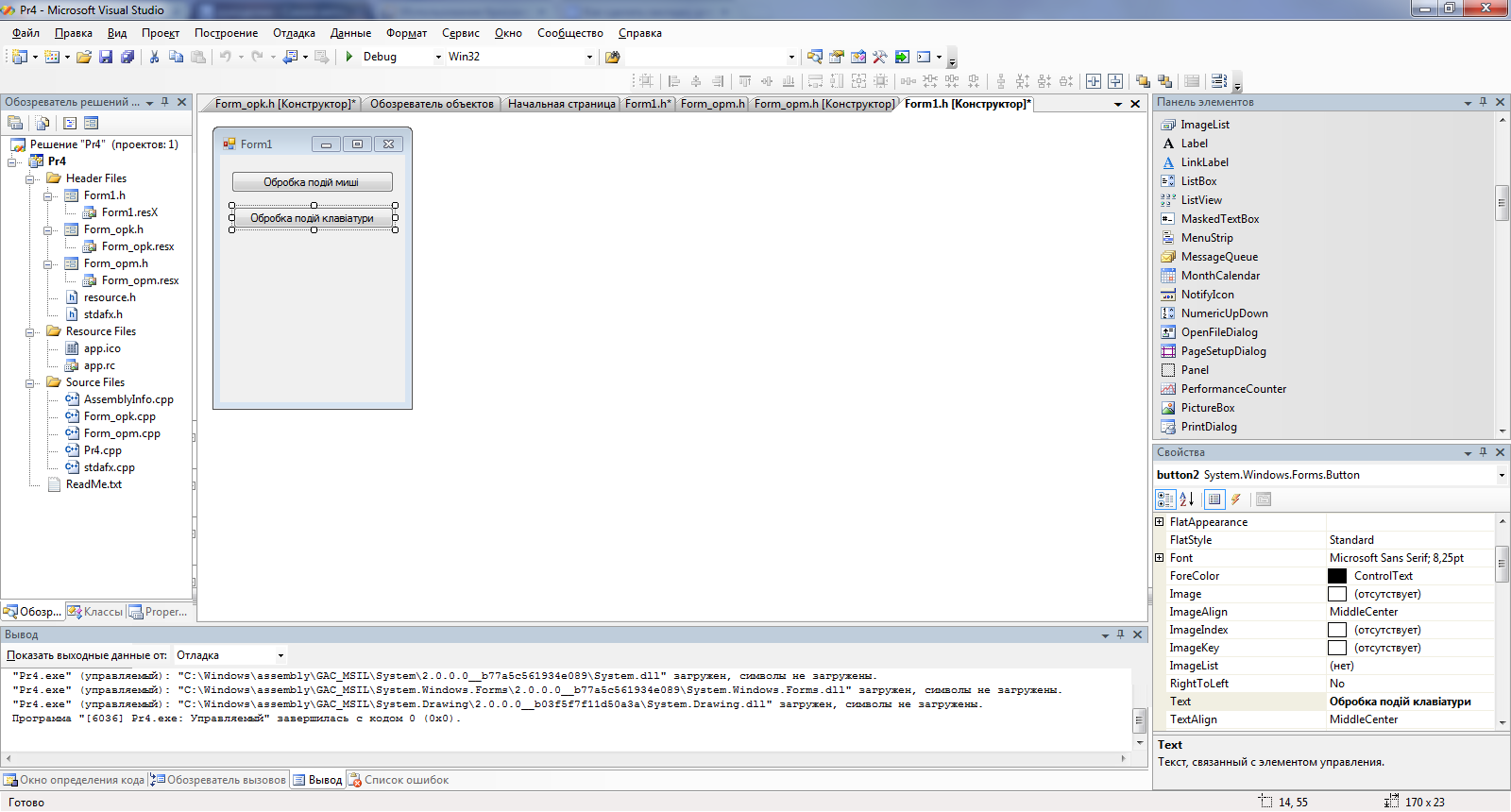Click the Find in Files toolbar icon
The height and width of the screenshot is (812, 1511).
click(x=612, y=57)
